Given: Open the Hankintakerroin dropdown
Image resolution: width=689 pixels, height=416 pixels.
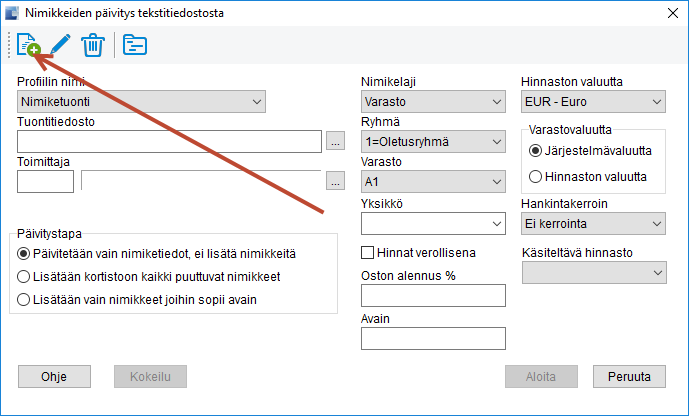Looking at the screenshot, I should (593, 224).
